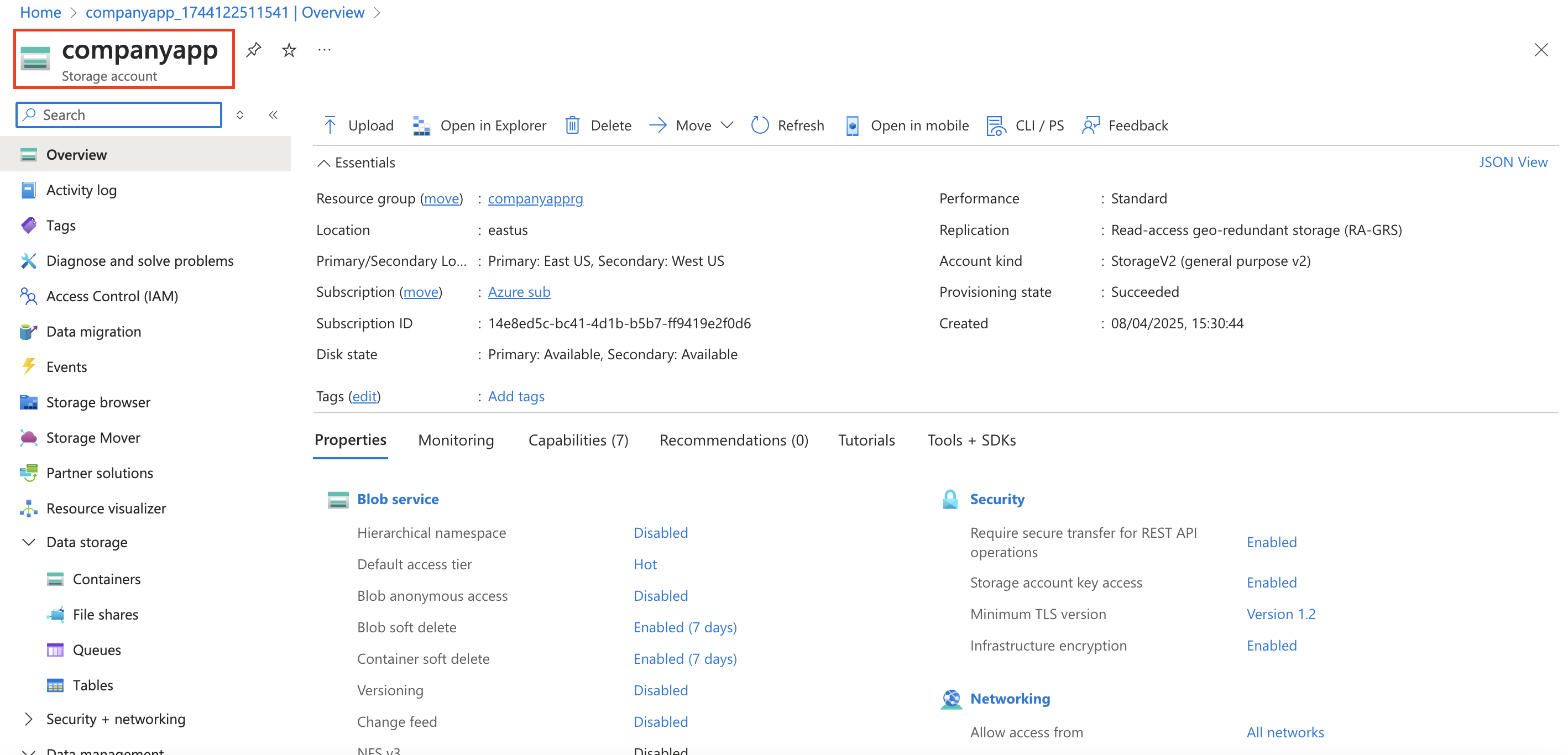The height and width of the screenshot is (755, 1568).
Task: Open the Security heading link
Action: click(997, 499)
